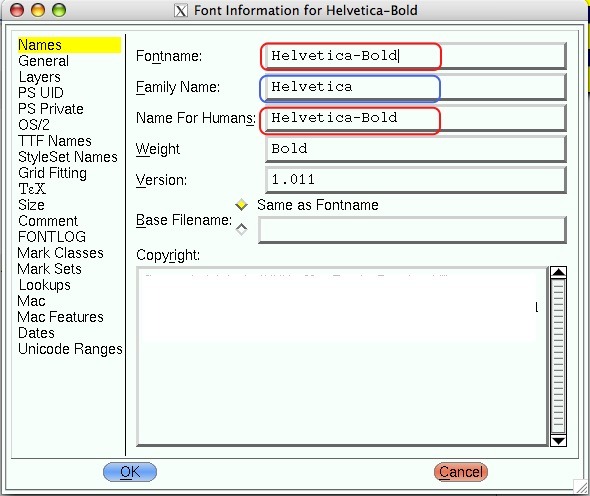Go to PS Private settings
590x496 pixels.
click(51, 109)
